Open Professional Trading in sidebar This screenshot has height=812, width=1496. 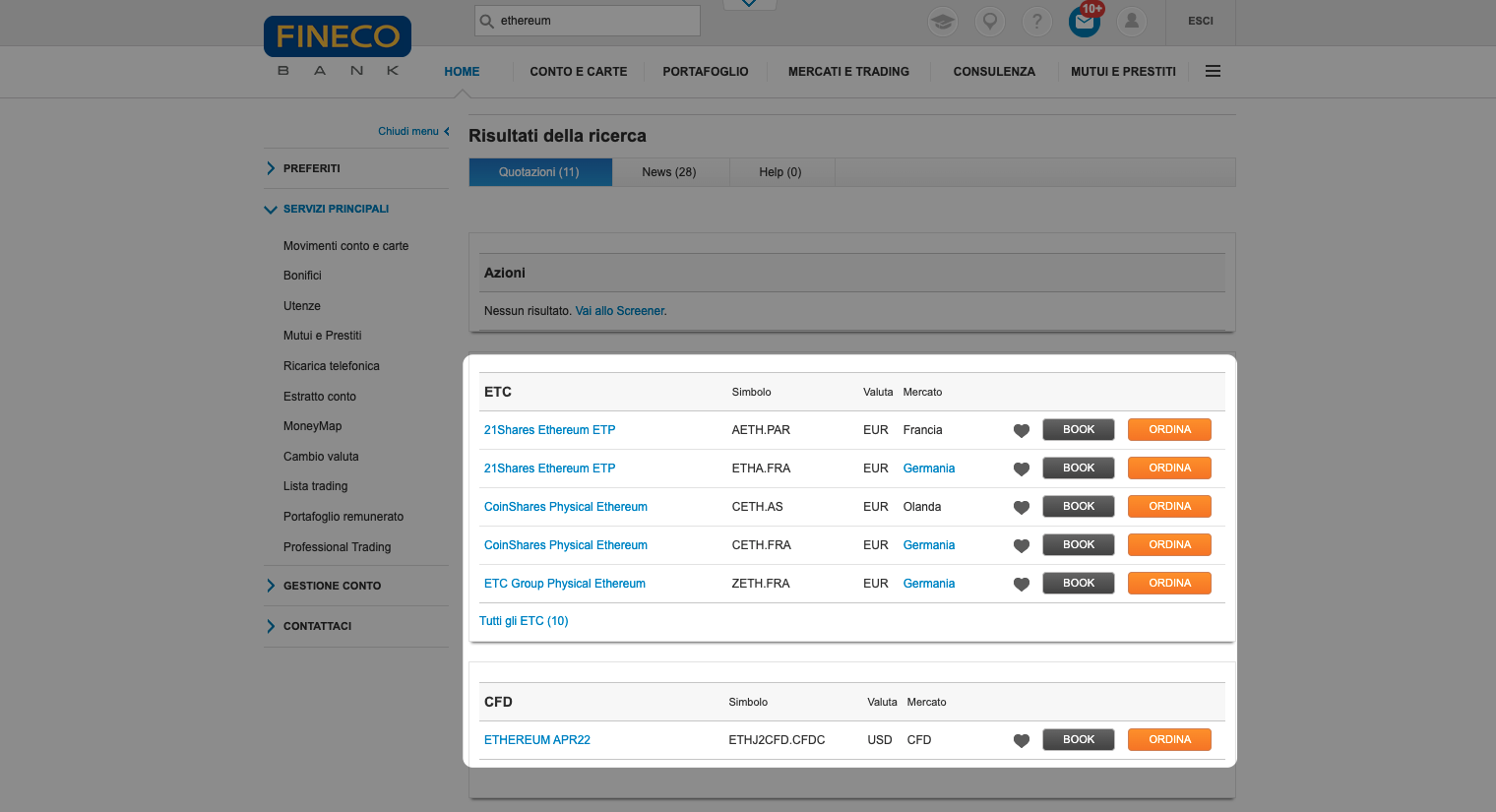tap(338, 547)
